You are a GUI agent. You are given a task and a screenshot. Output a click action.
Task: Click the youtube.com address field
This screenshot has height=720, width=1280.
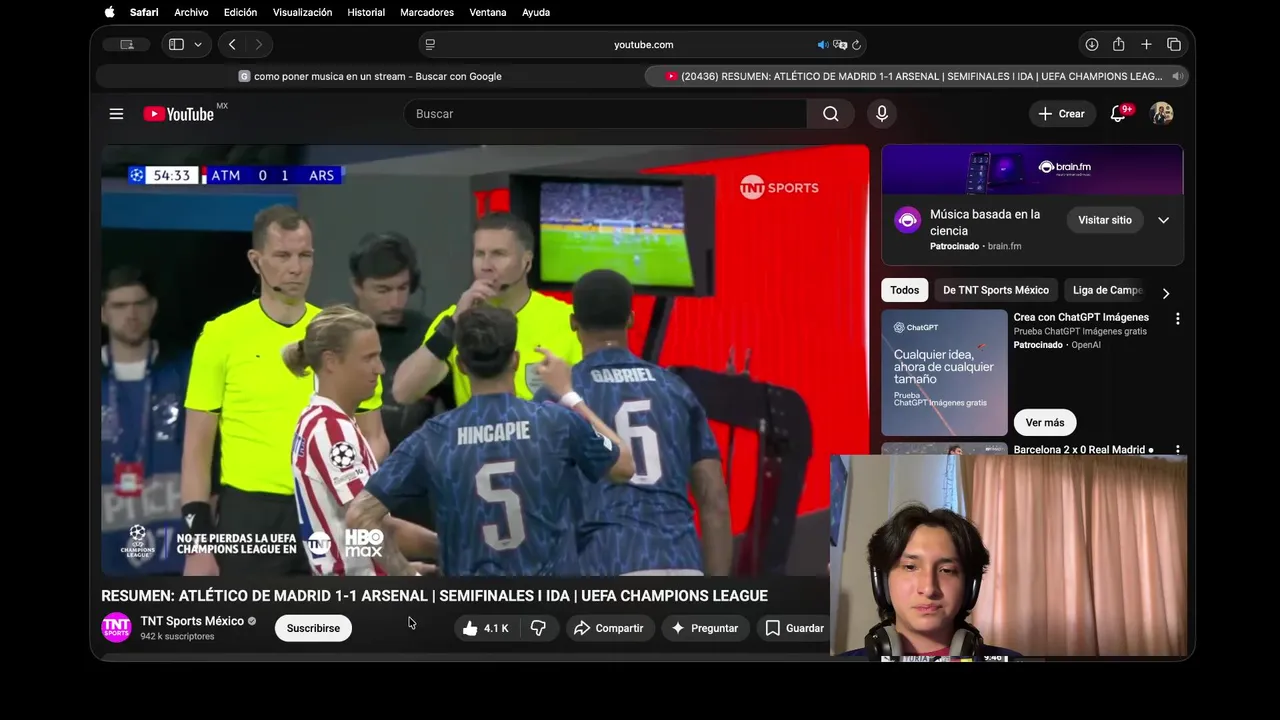[x=643, y=45]
